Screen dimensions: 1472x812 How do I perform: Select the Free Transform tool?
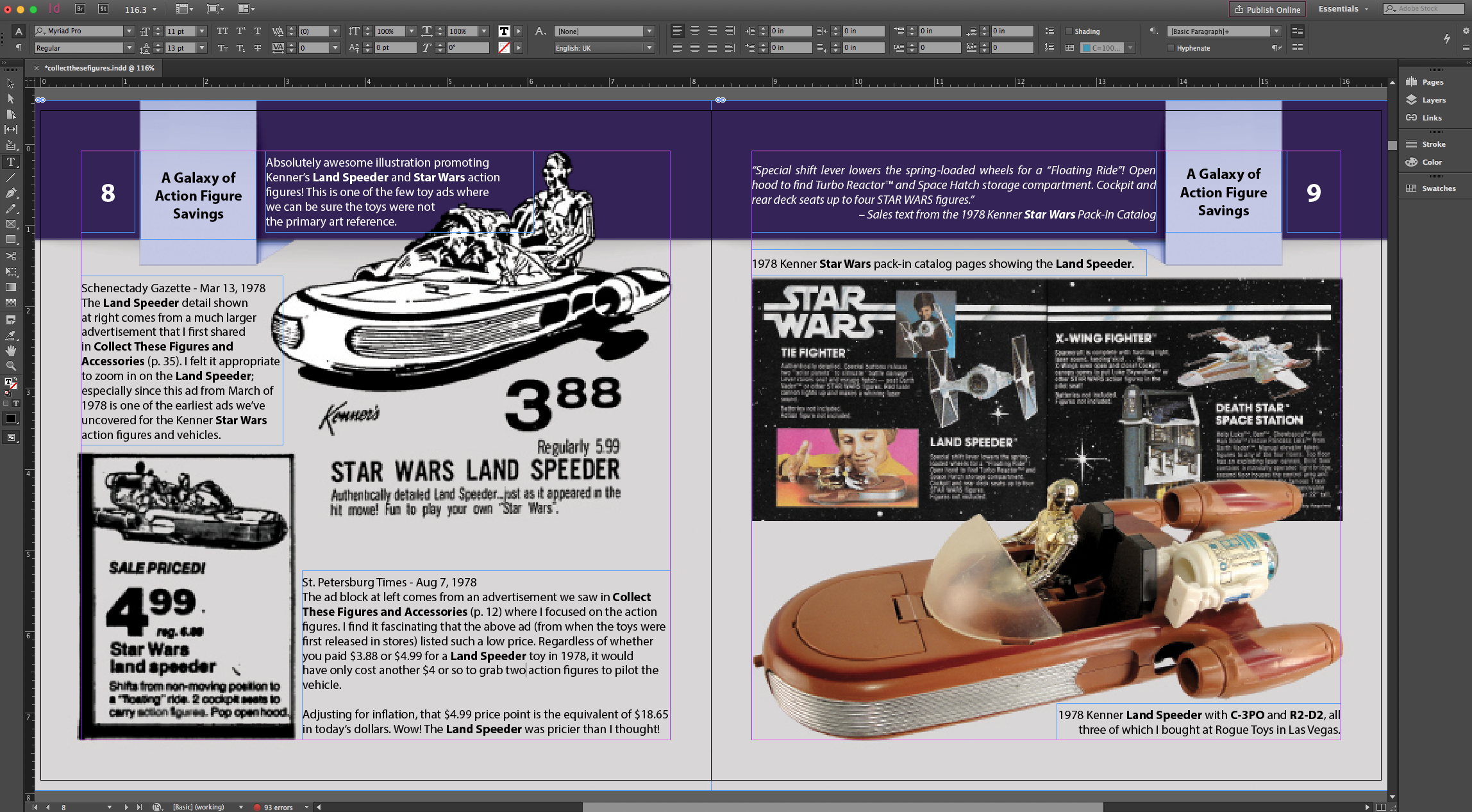point(11,272)
